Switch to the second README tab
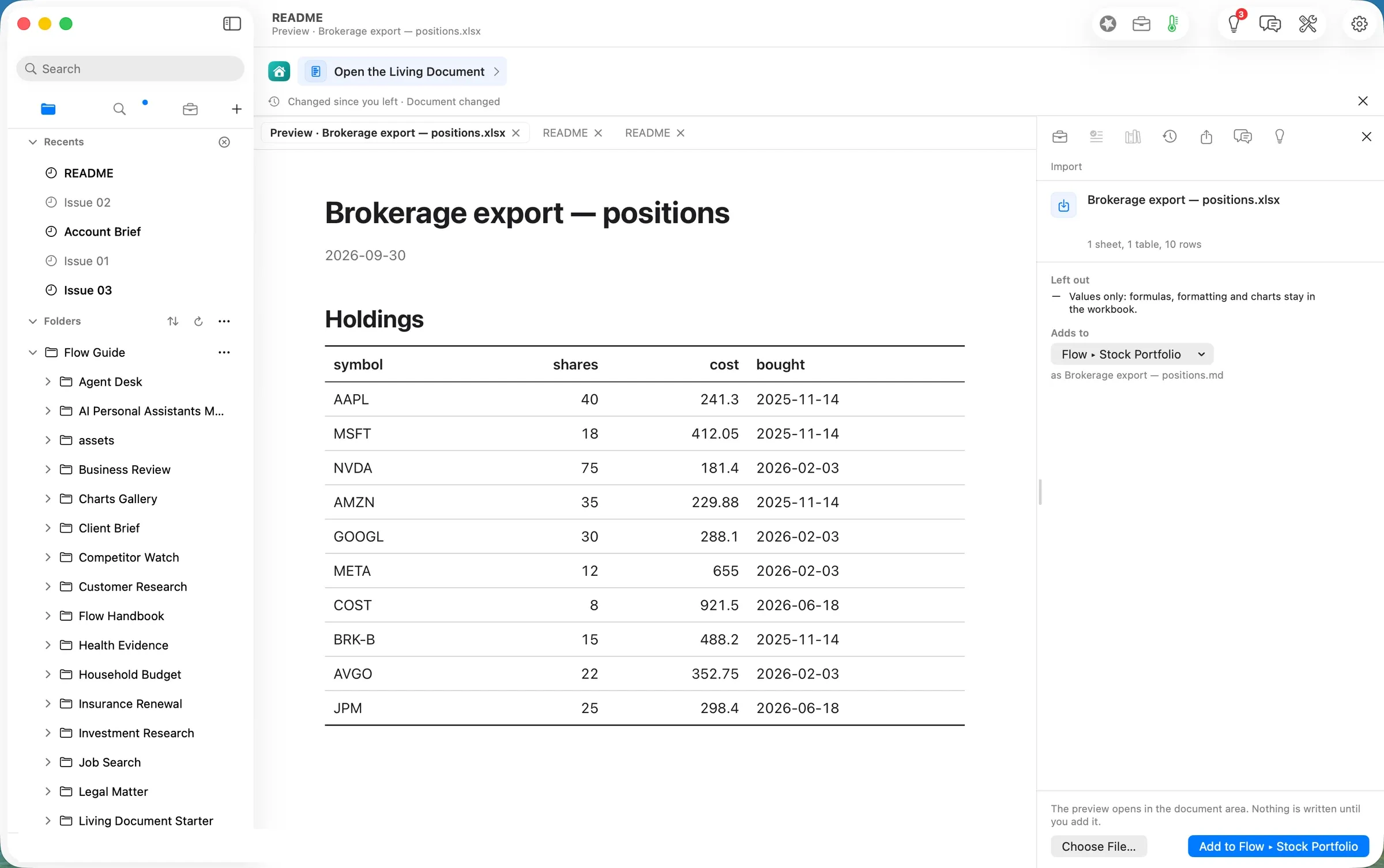 (648, 133)
